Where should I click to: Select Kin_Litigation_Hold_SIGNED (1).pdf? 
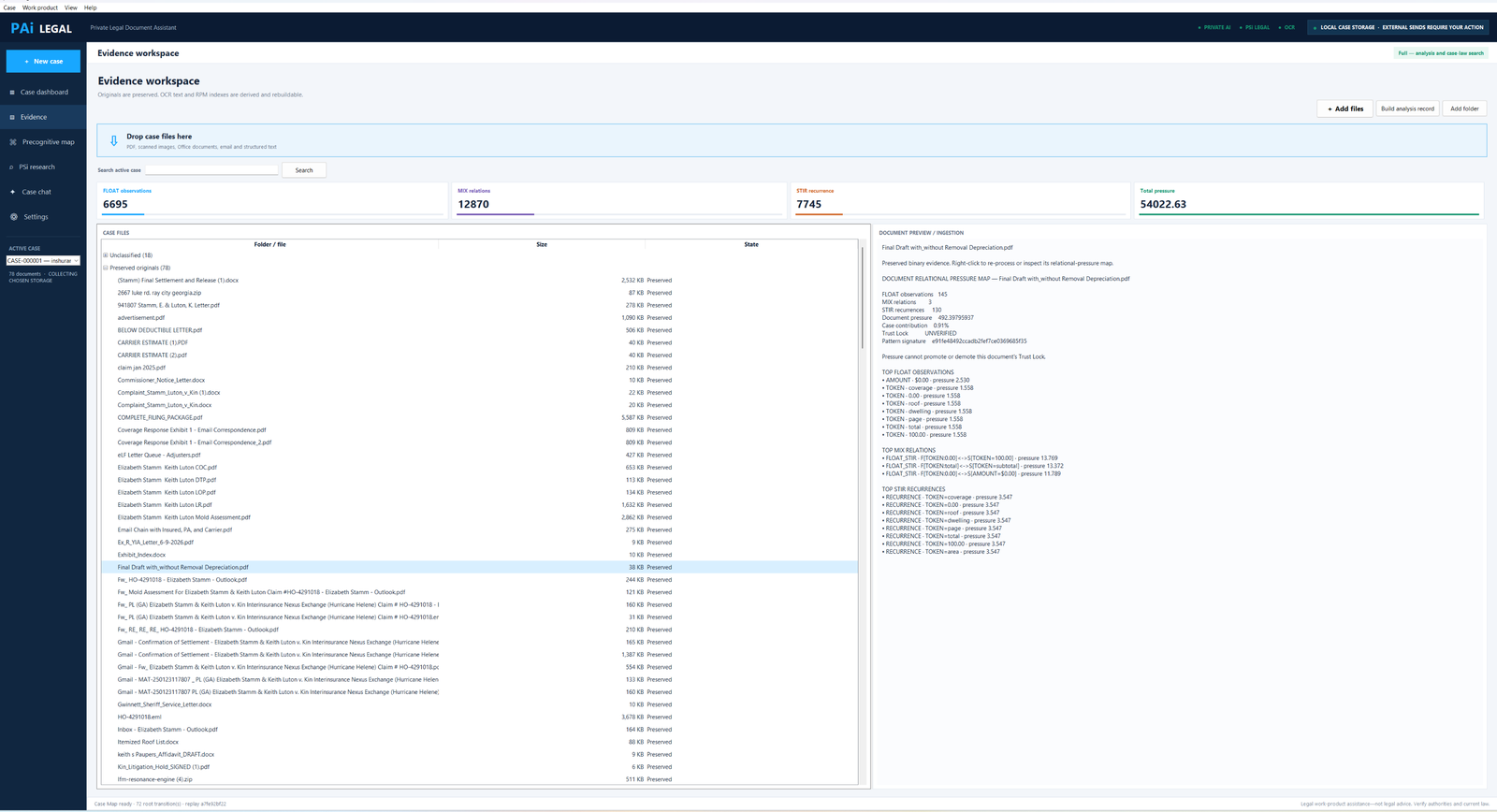coord(479,766)
